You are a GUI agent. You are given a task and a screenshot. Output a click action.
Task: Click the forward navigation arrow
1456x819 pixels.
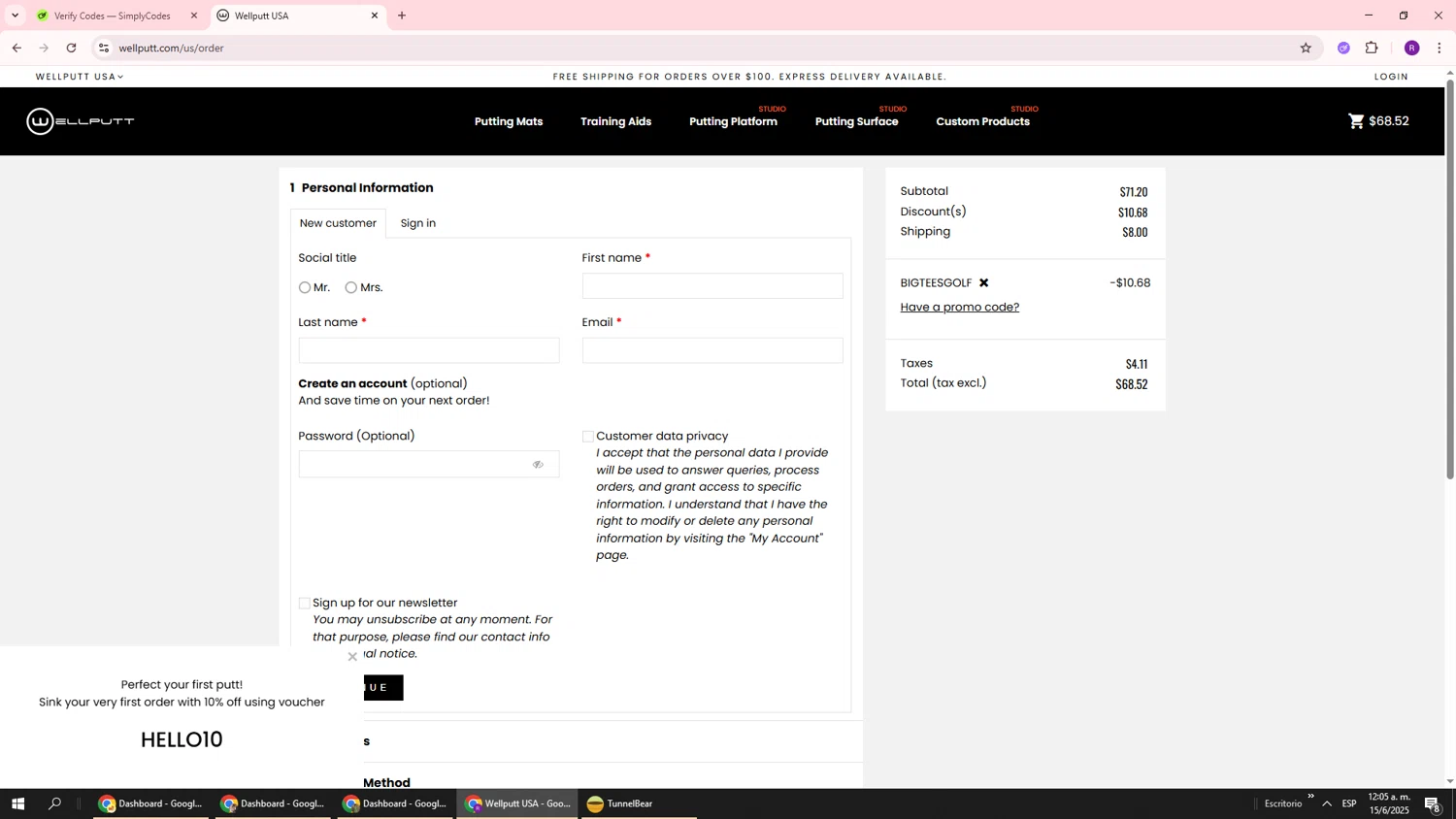click(x=44, y=48)
